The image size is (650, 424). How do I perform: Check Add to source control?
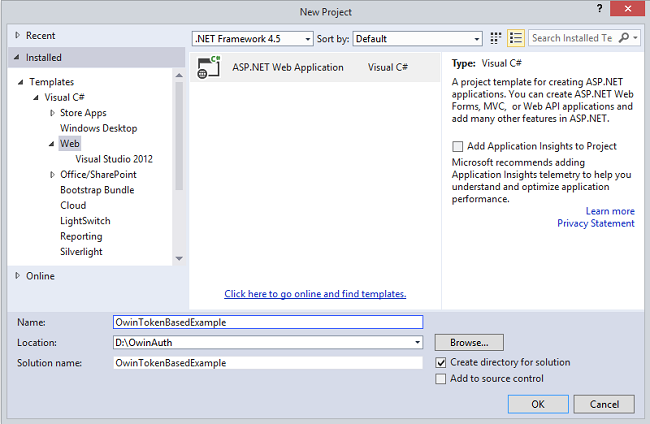point(441,379)
